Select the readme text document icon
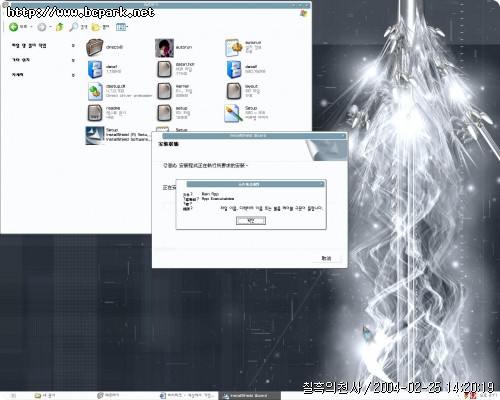 [95, 113]
